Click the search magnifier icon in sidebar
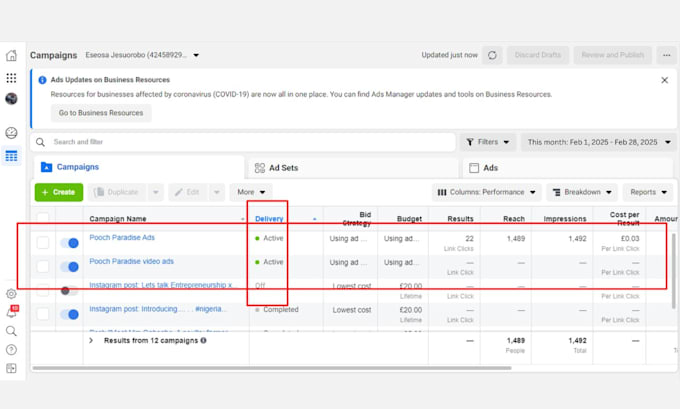680x409 pixels. pos(11,331)
